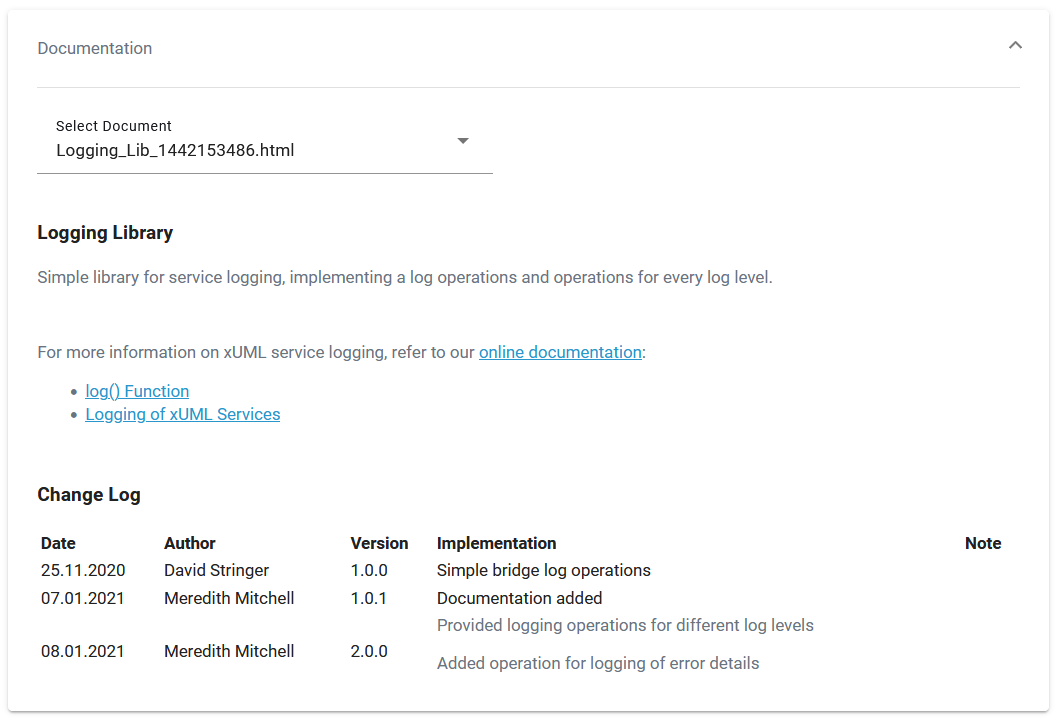
Task: Follow the log() Function link
Action: pyautogui.click(x=137, y=391)
